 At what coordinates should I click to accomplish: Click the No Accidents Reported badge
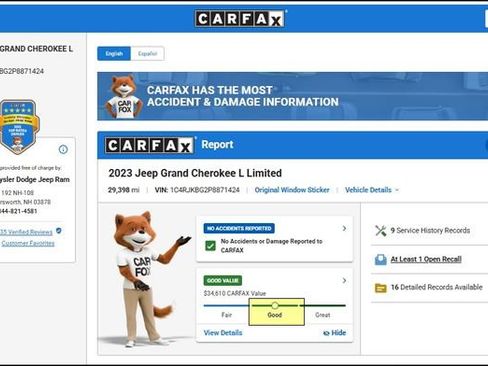[239, 228]
